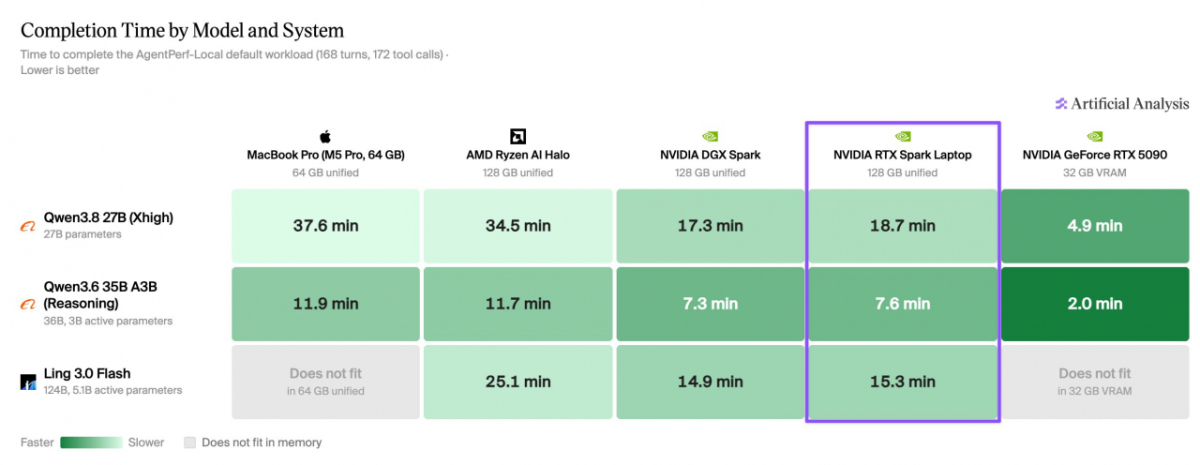Click the Apple logo above MacBook Pro
This screenshot has height=465, width=1200.
pyautogui.click(x=324, y=136)
